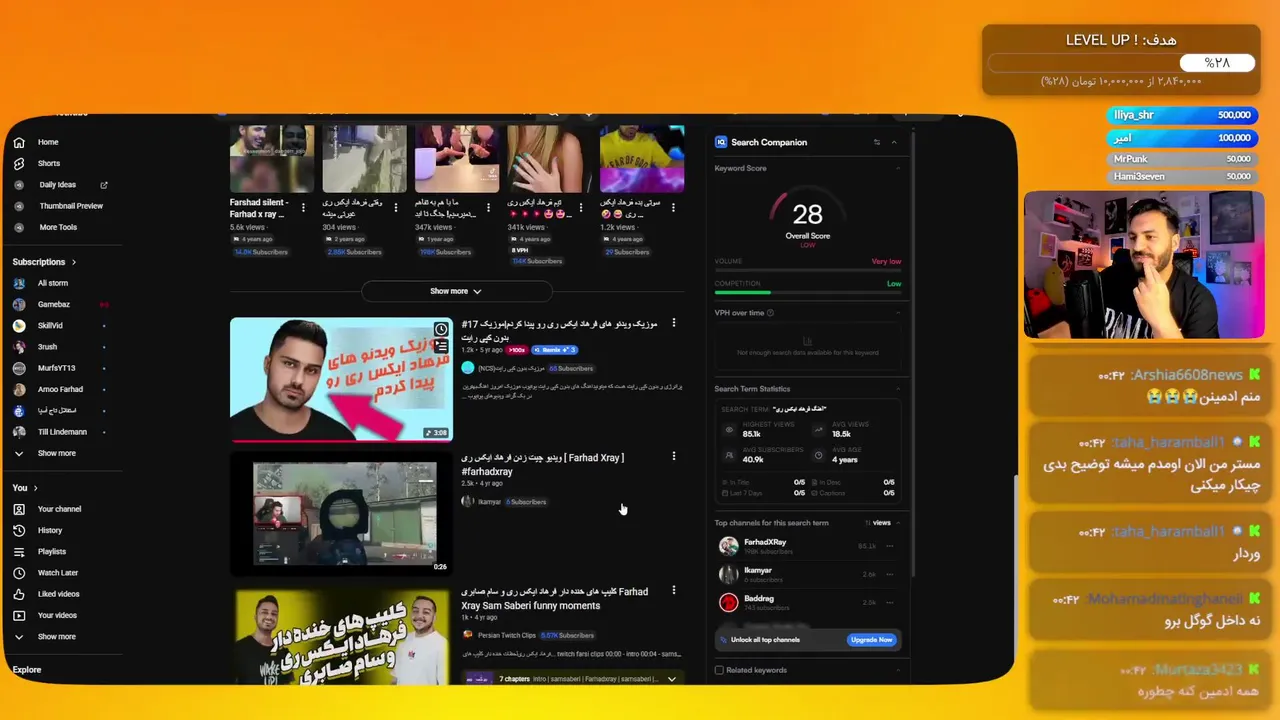Collapse the Search Term Statistics section

coord(898,389)
